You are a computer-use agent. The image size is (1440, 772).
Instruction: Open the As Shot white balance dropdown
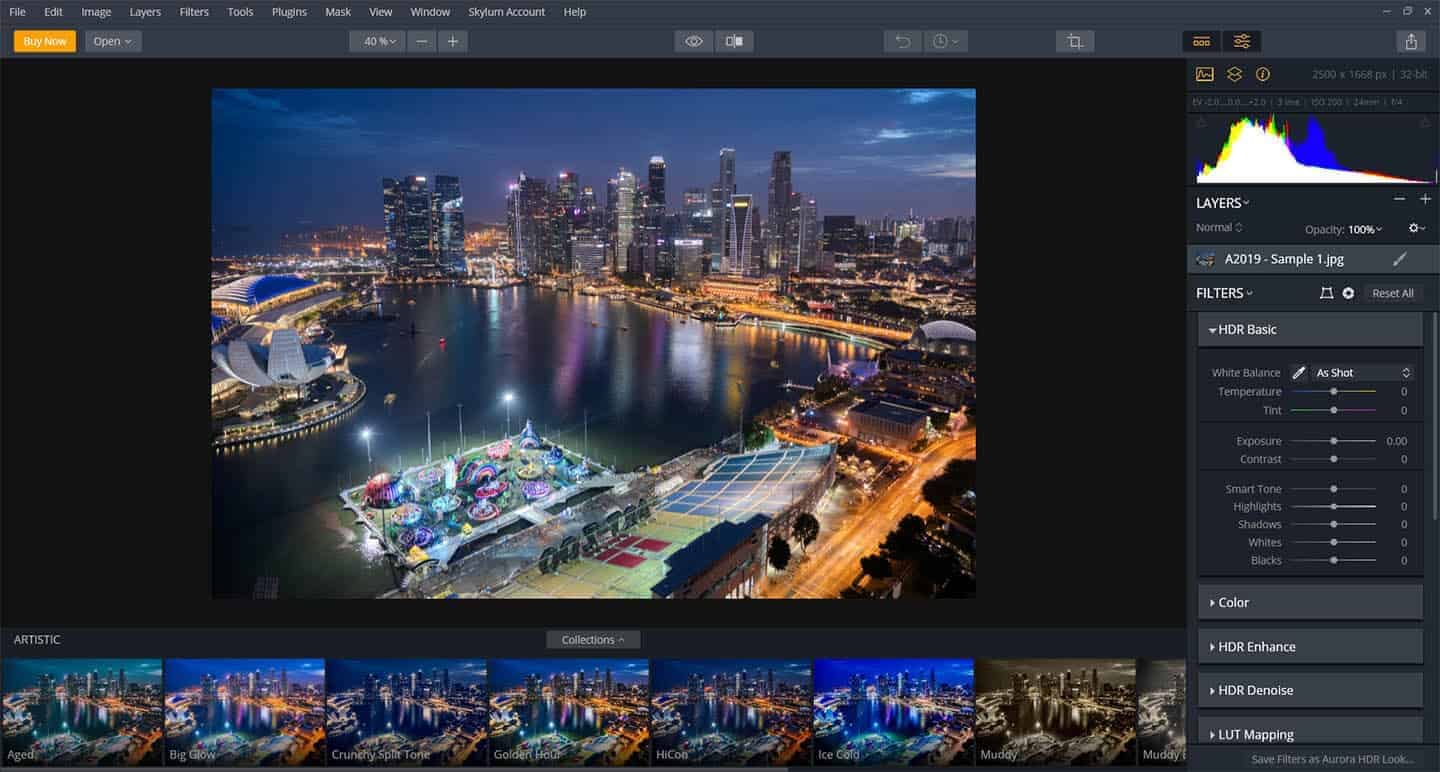pos(1362,373)
